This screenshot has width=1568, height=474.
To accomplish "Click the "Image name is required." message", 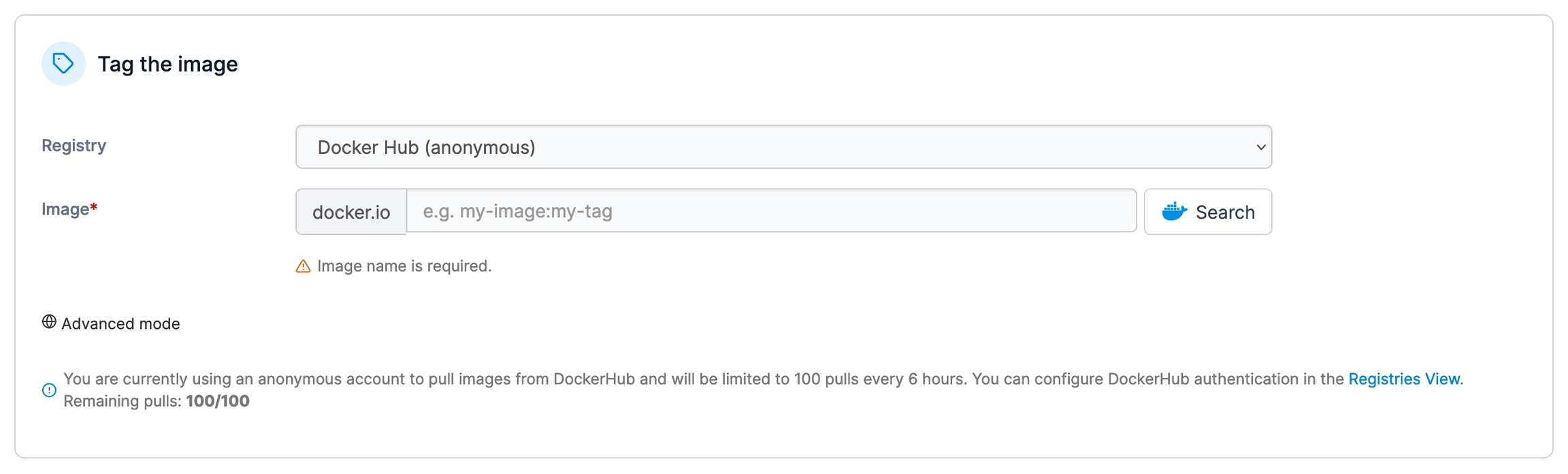I will point(404,266).
